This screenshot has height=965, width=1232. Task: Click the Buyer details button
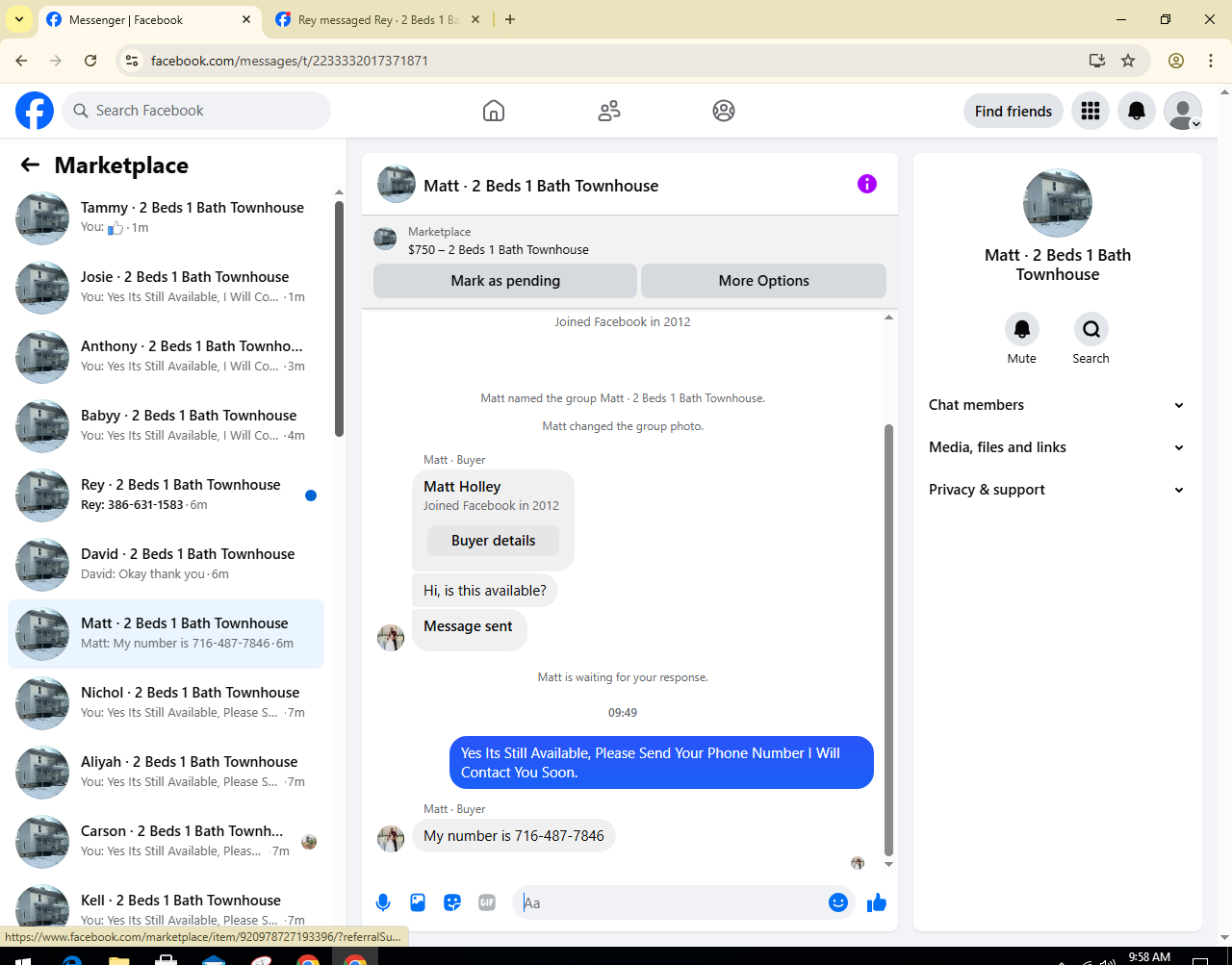click(494, 541)
